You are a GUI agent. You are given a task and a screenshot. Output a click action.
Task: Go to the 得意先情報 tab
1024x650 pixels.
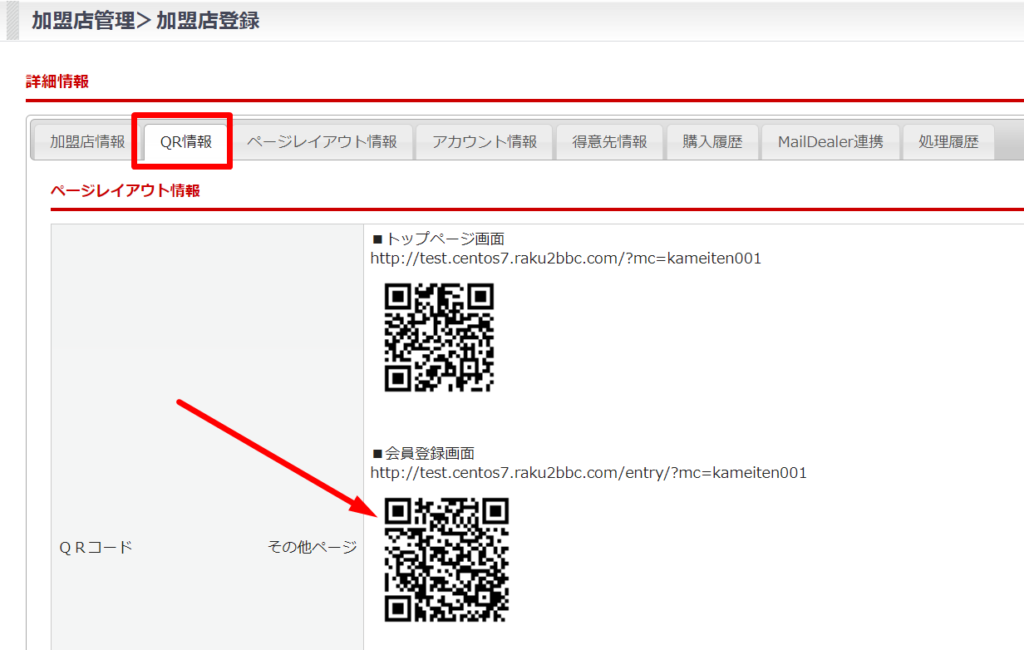pyautogui.click(x=609, y=141)
